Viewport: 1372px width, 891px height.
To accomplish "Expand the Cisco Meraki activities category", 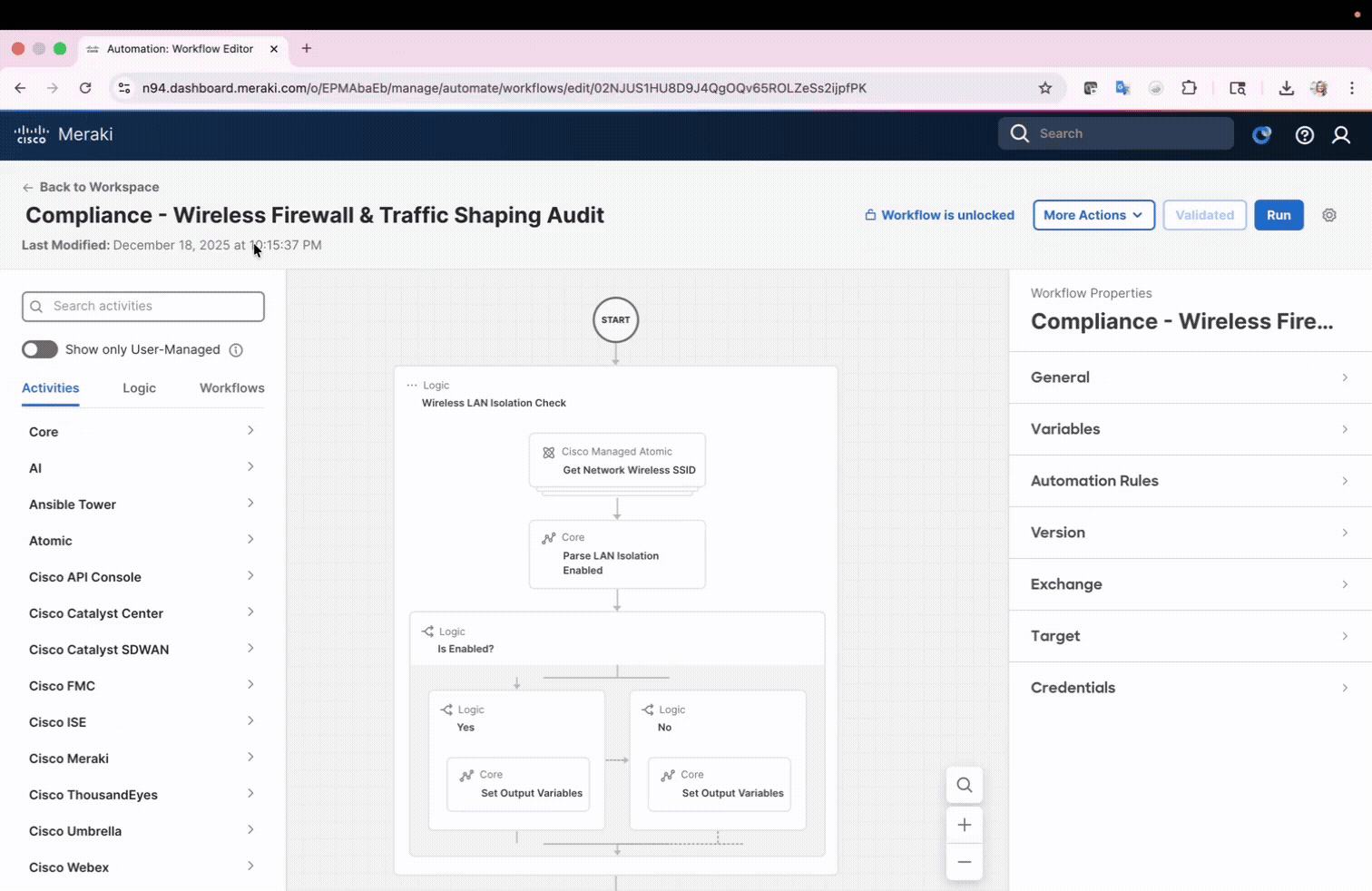I will (141, 759).
